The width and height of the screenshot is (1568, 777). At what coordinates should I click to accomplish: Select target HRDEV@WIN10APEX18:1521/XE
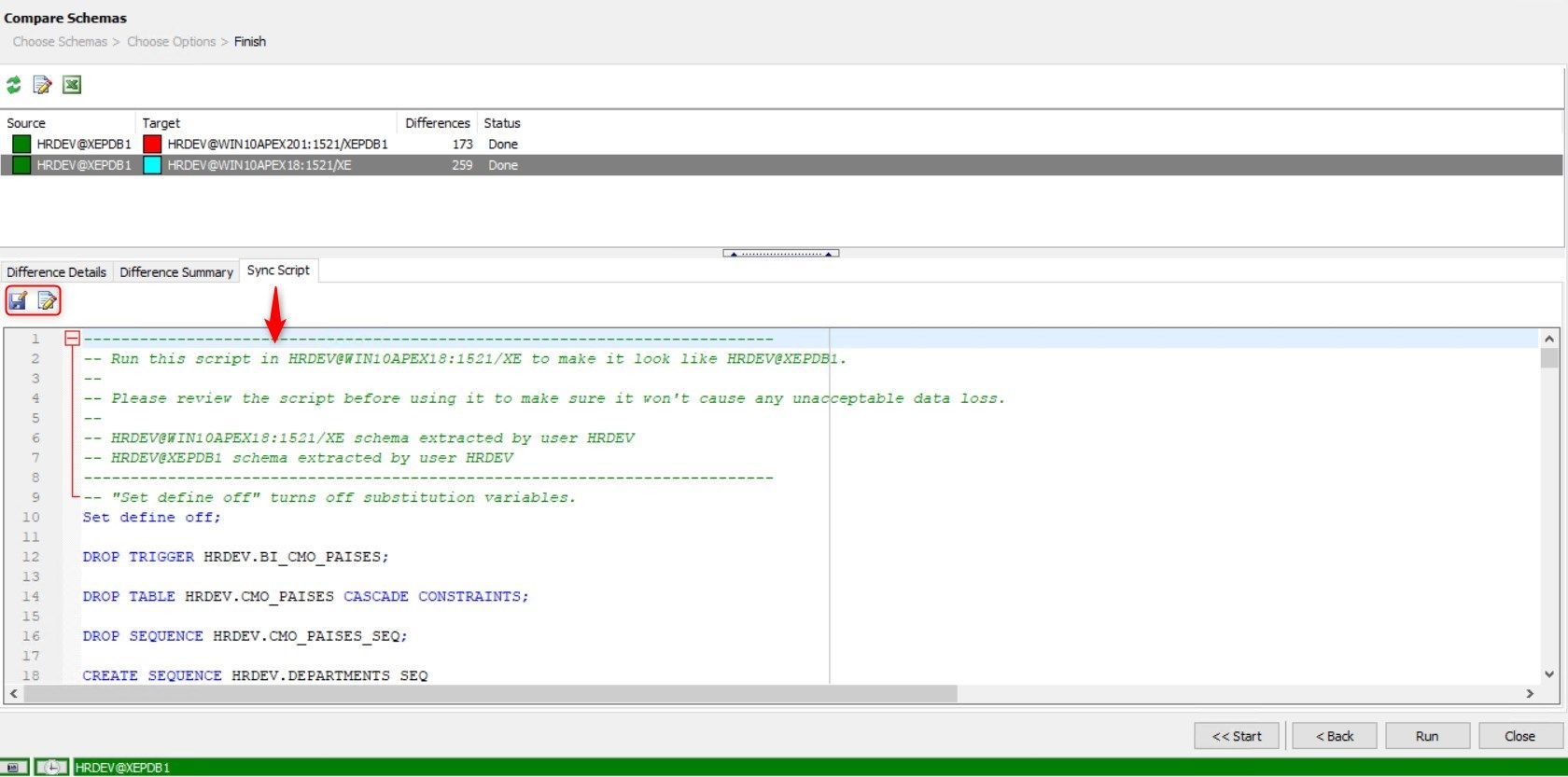coord(259,165)
